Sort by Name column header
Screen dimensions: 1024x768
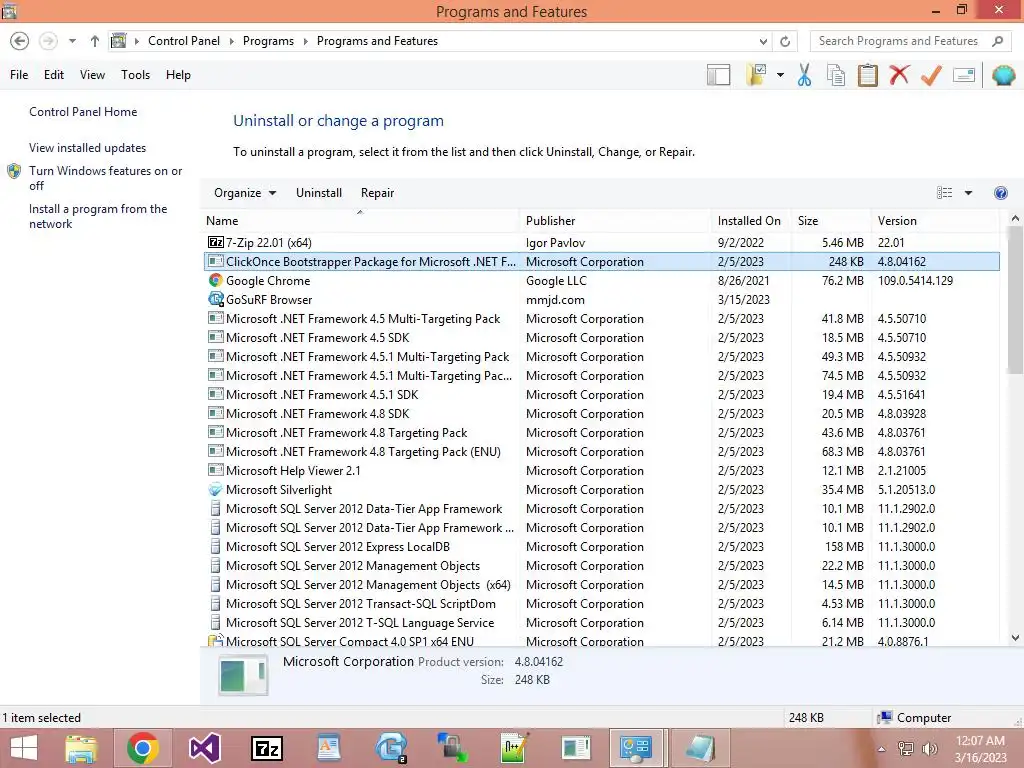point(361,221)
